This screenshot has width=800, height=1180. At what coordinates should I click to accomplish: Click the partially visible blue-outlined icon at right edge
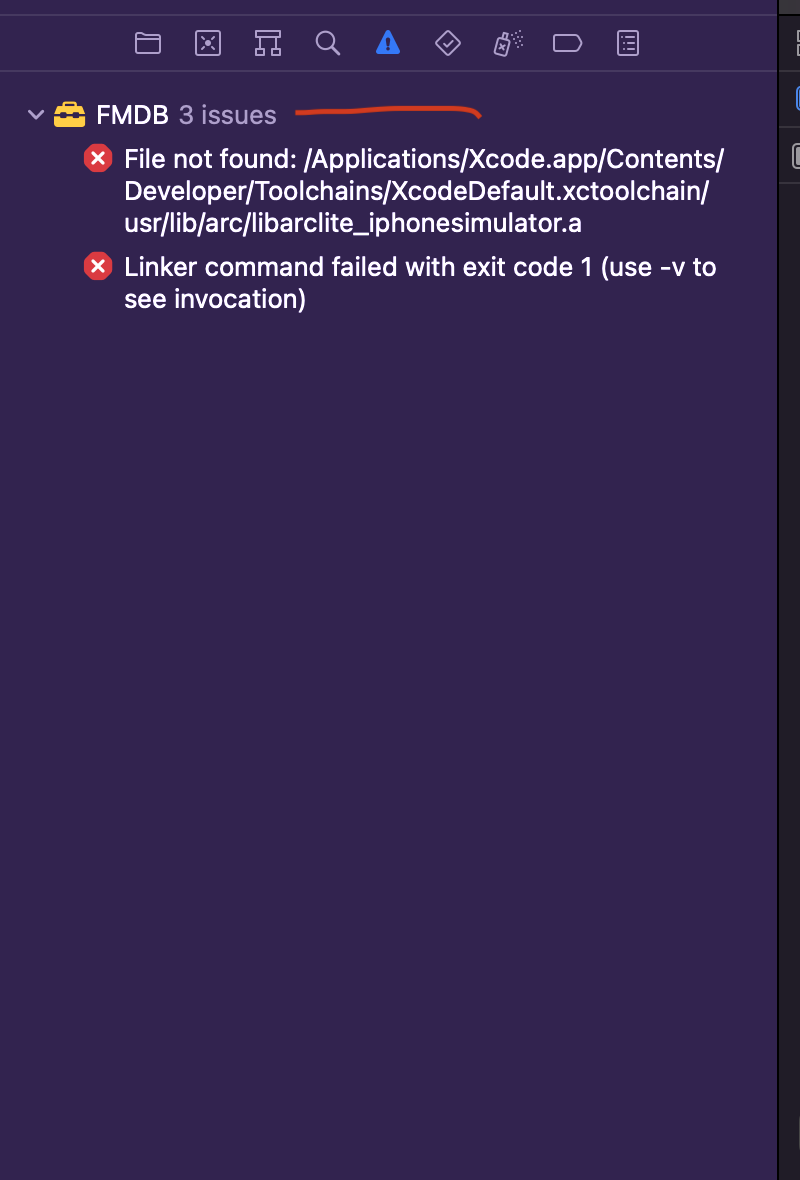pyautogui.click(x=798, y=98)
